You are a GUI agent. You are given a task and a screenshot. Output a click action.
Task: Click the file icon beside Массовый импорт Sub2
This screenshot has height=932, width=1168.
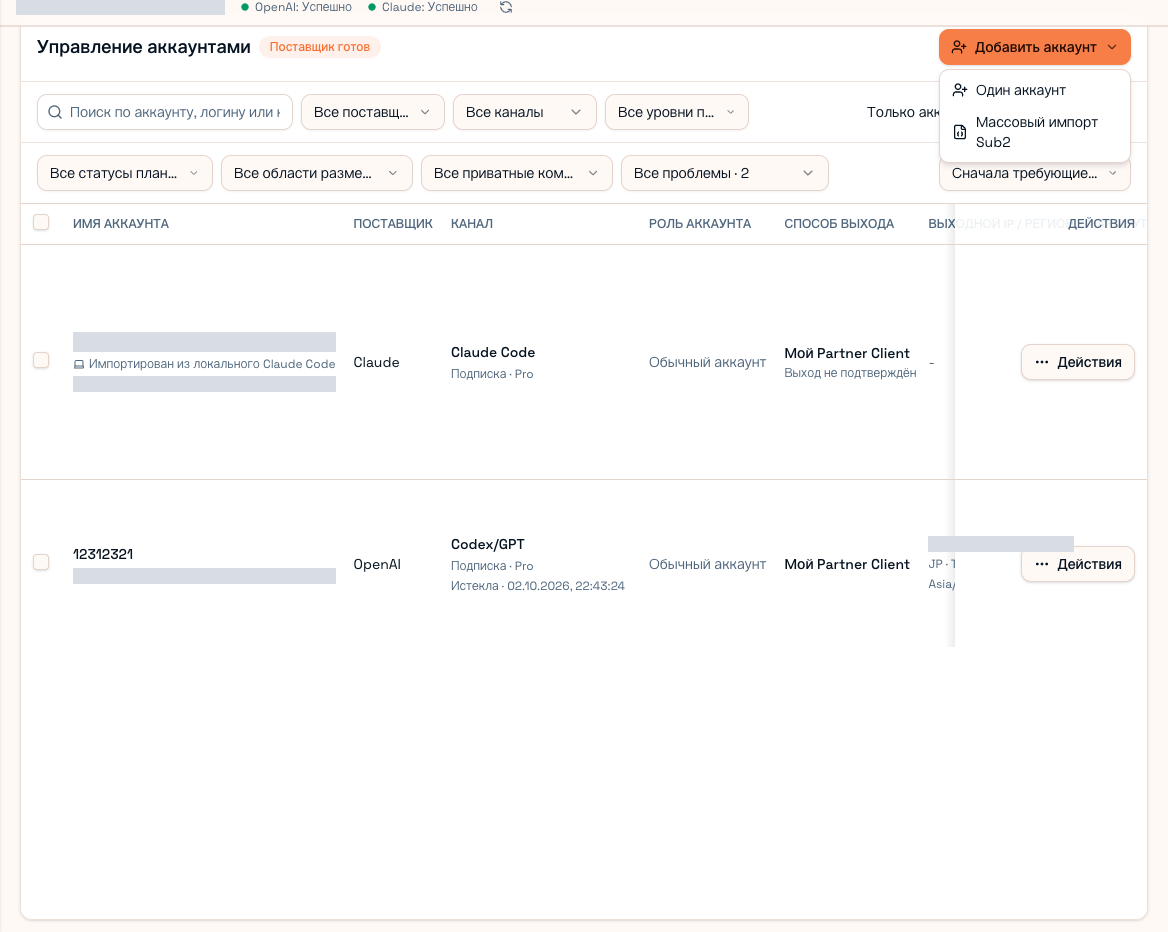(960, 132)
